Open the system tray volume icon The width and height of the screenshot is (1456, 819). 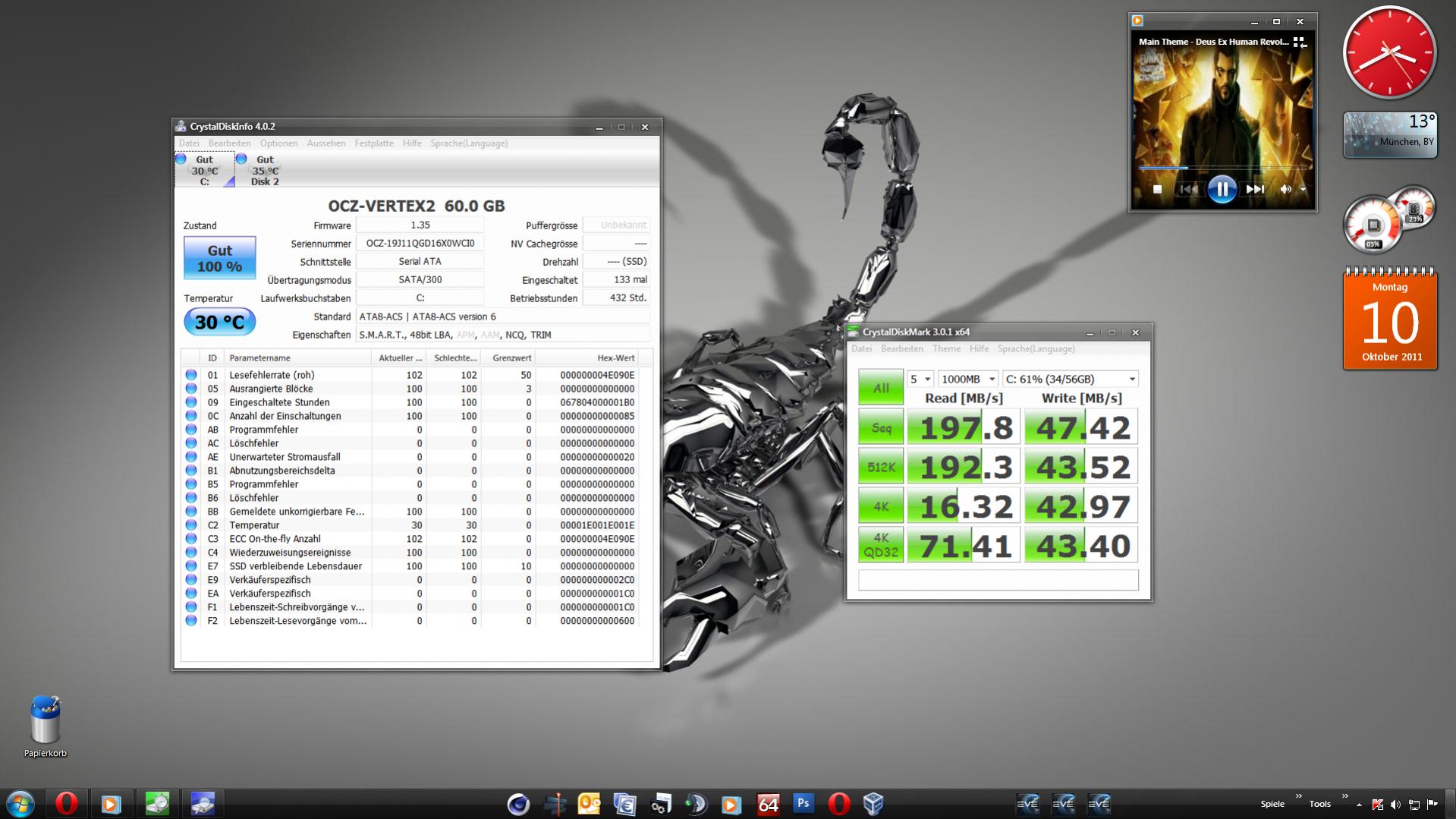1396,805
